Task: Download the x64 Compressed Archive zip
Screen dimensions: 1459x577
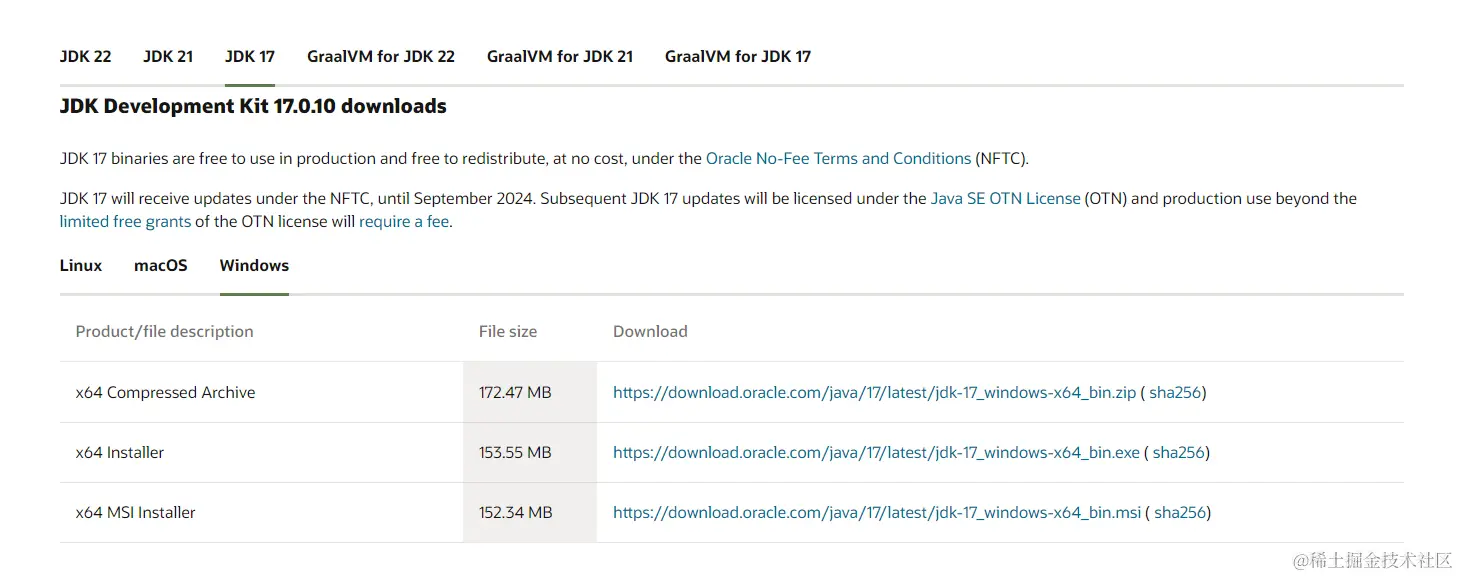Action: 874,392
